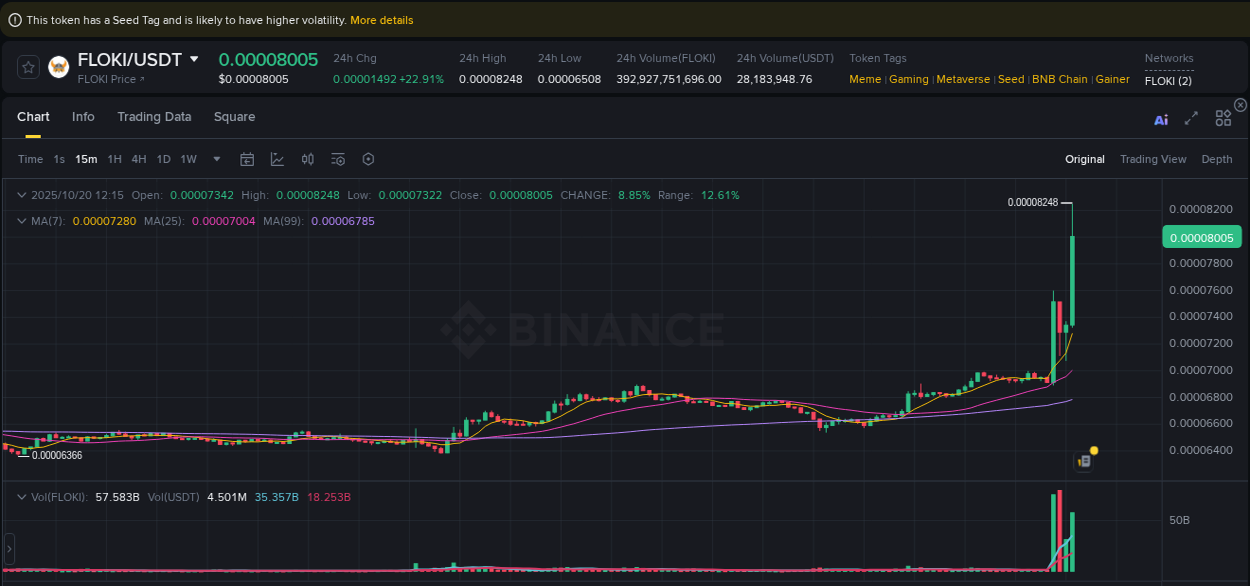Open the jump-to-date calendar icon

(247, 159)
